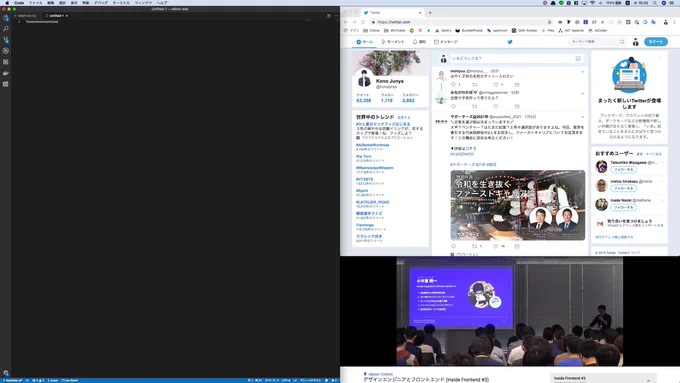
Task: Open the Flamengo trend
Action: (365, 225)
